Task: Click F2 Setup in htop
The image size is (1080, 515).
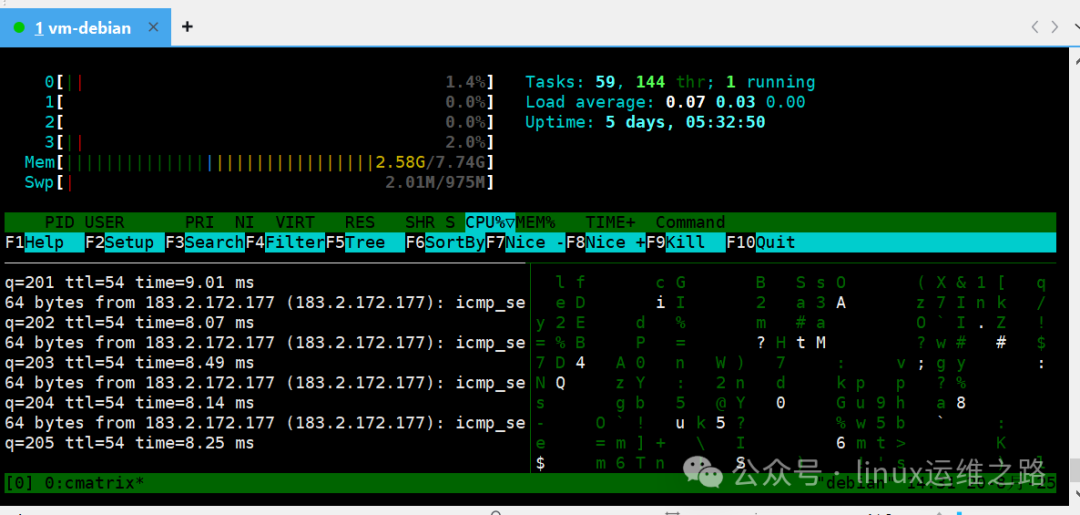Action: click(125, 242)
